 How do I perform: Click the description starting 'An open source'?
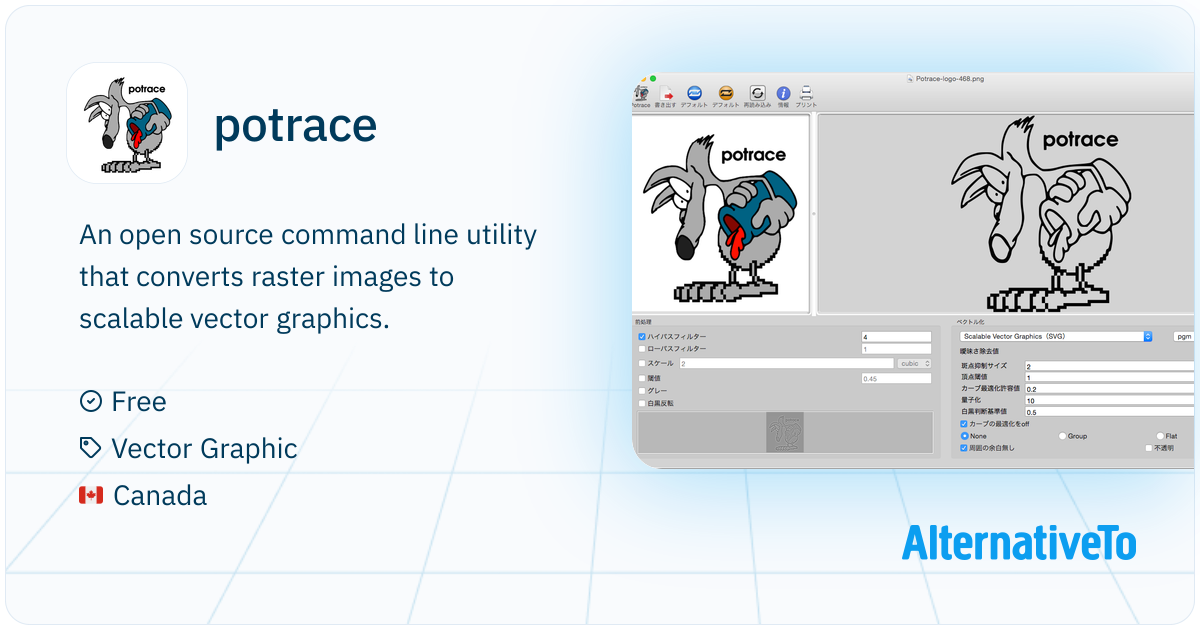click(x=308, y=277)
